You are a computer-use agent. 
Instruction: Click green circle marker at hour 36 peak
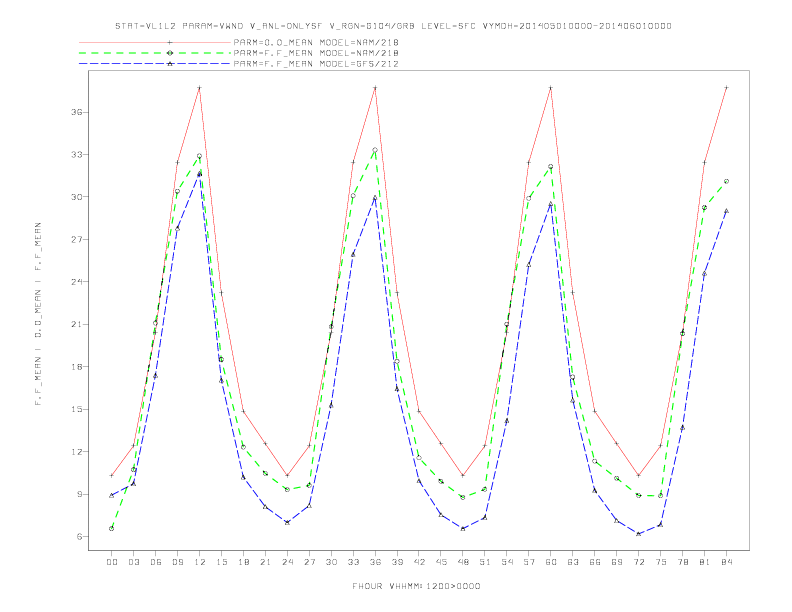pyautogui.click(x=375, y=150)
